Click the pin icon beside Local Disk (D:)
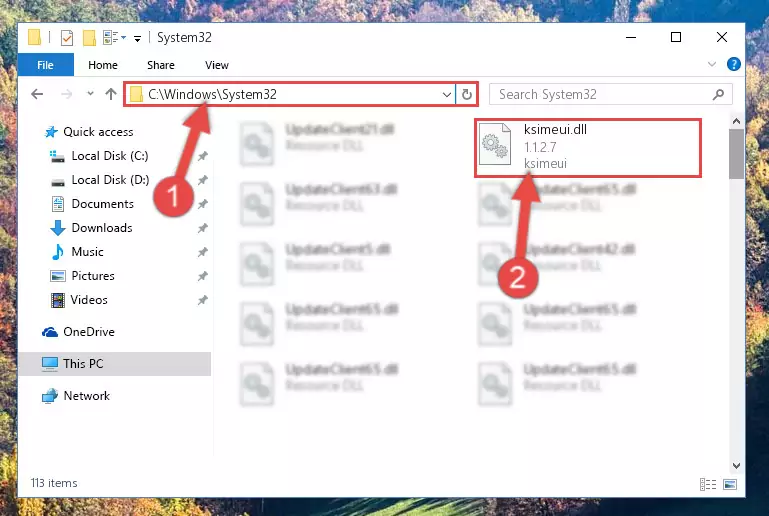 (203, 180)
